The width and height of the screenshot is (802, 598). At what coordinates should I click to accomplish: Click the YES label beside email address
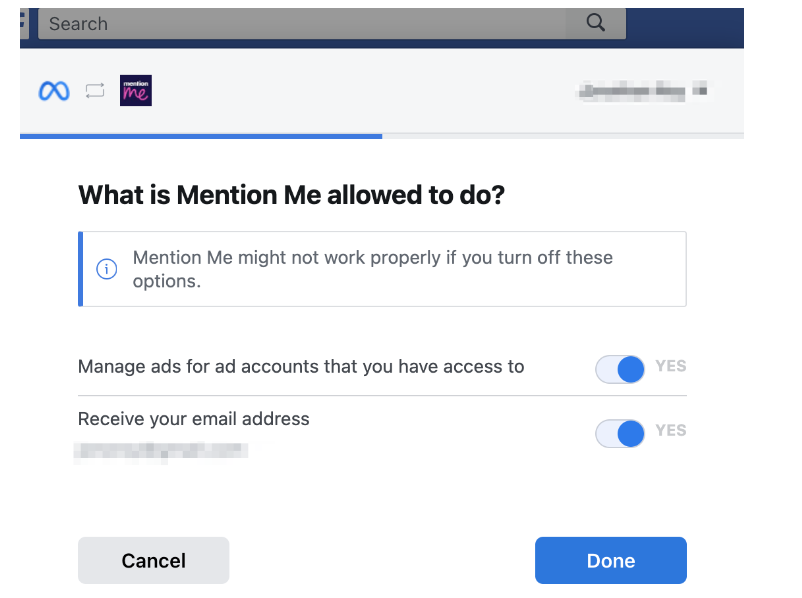[671, 430]
